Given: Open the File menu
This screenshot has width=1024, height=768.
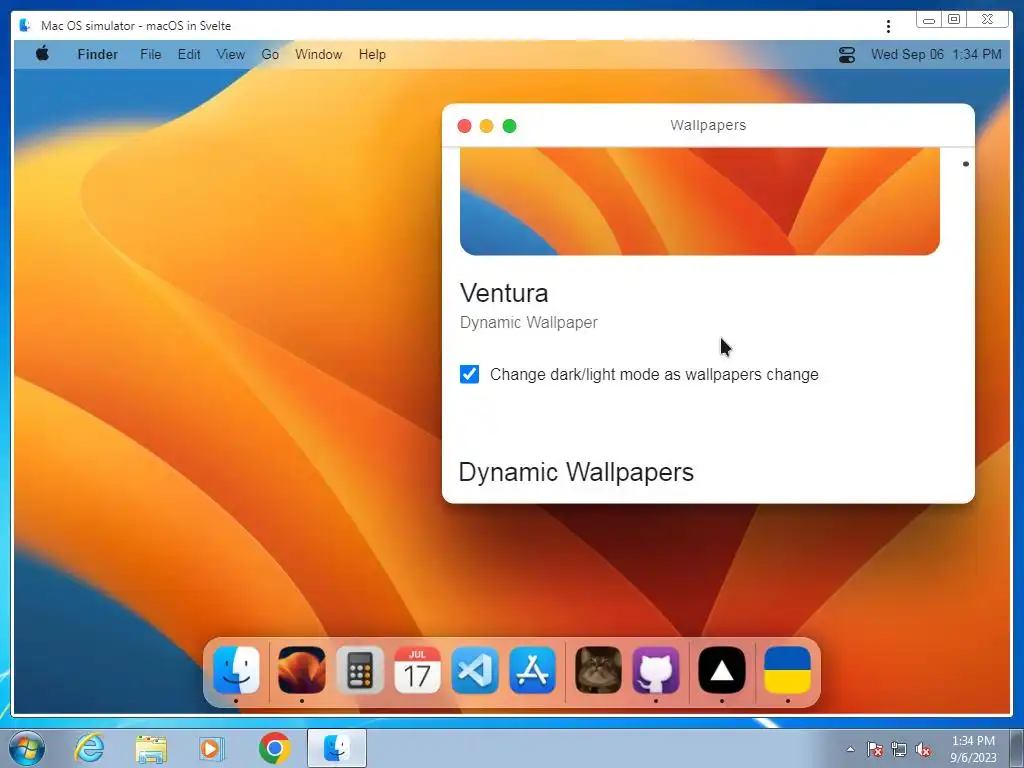Looking at the screenshot, I should pyautogui.click(x=150, y=54).
